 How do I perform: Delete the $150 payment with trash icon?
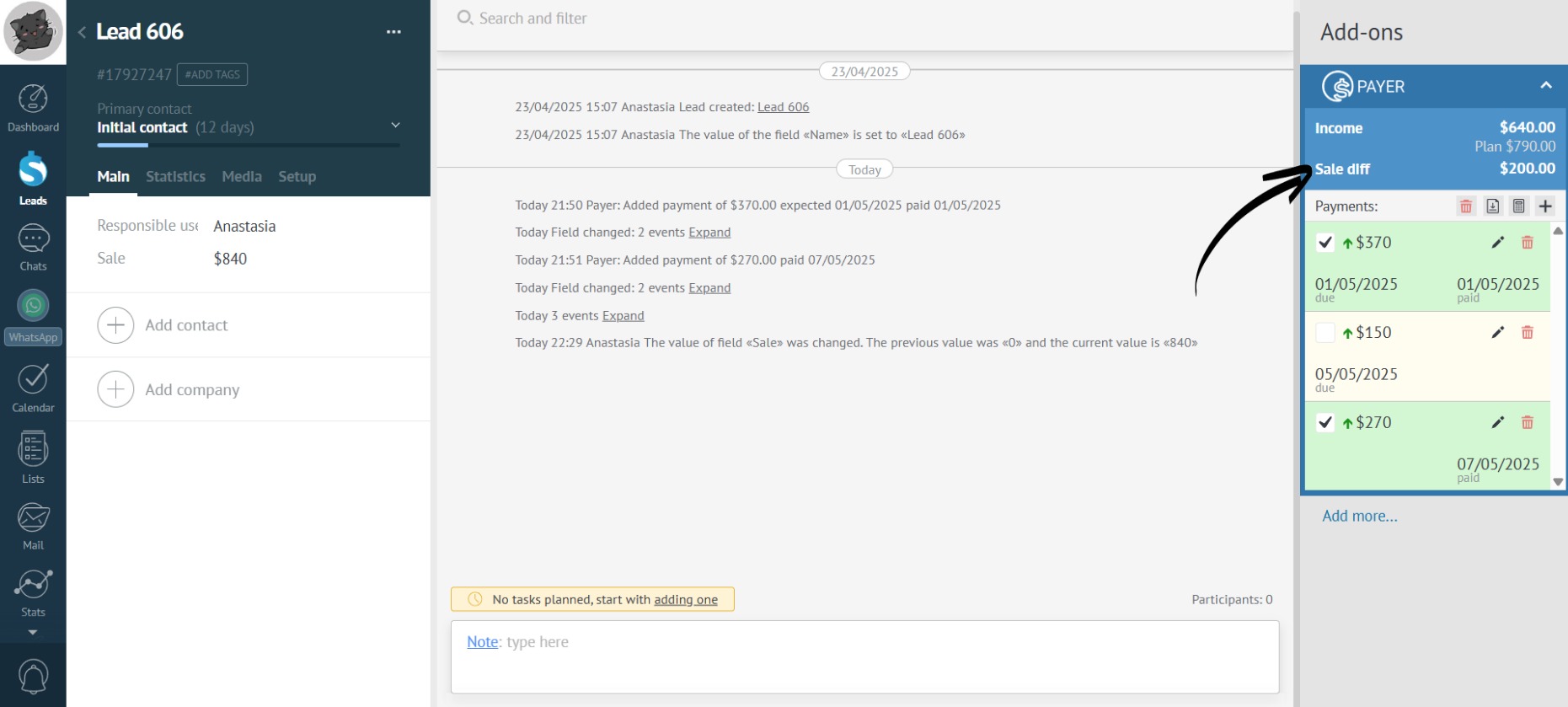pyautogui.click(x=1527, y=333)
